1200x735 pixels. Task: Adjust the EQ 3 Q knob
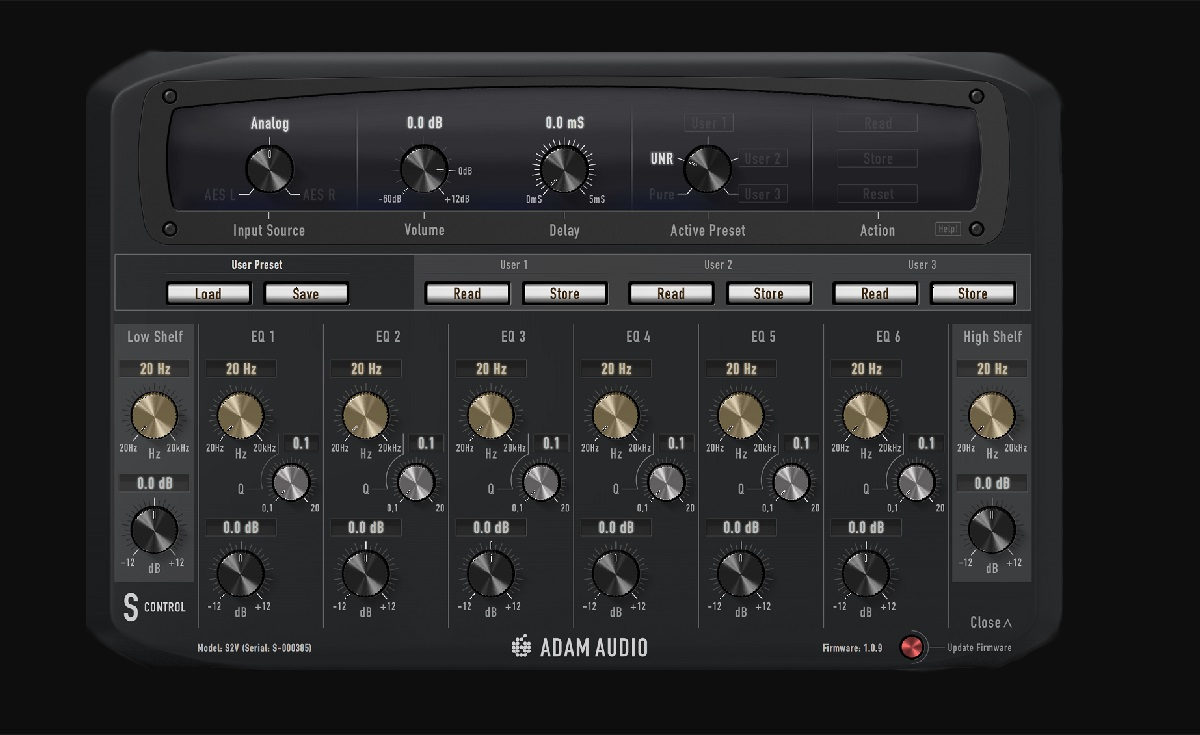tap(541, 483)
